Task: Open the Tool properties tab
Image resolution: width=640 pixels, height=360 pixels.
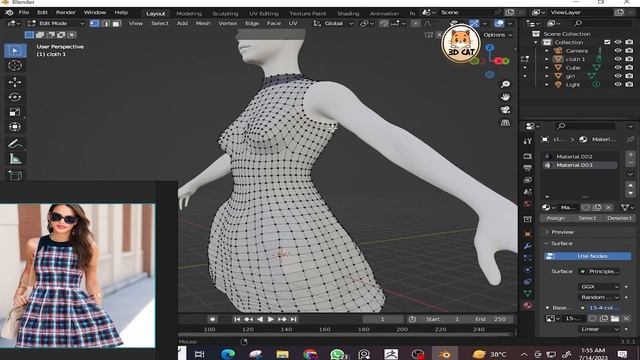Action: pyautogui.click(x=527, y=141)
